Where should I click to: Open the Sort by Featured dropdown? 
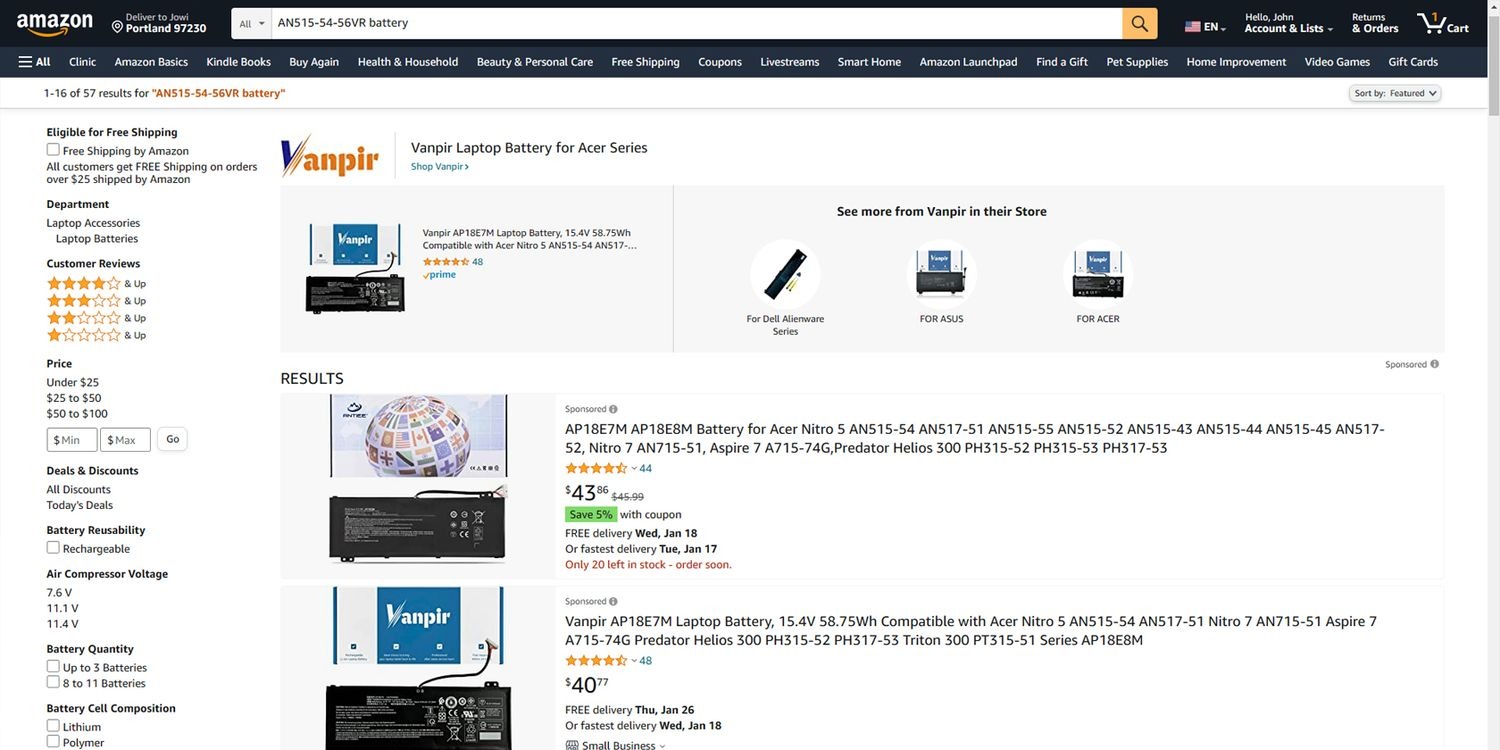click(x=1395, y=93)
